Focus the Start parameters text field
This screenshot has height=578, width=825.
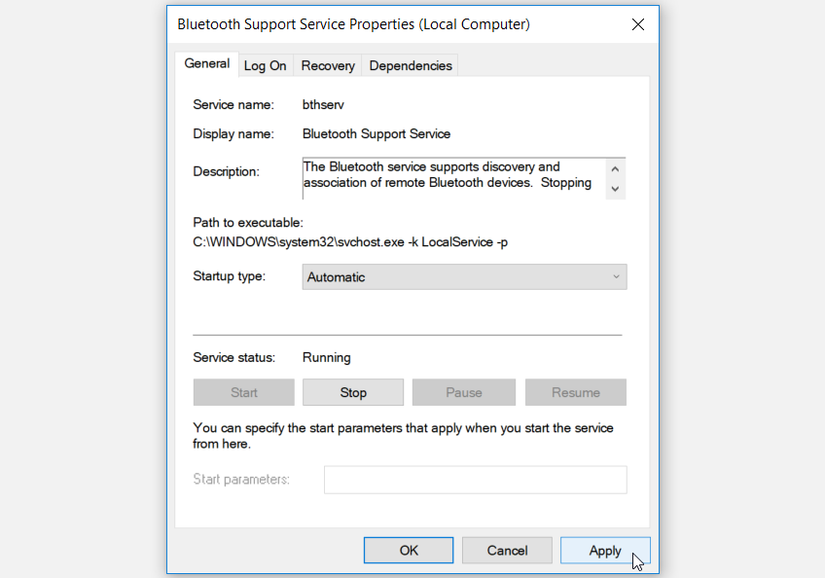point(475,480)
